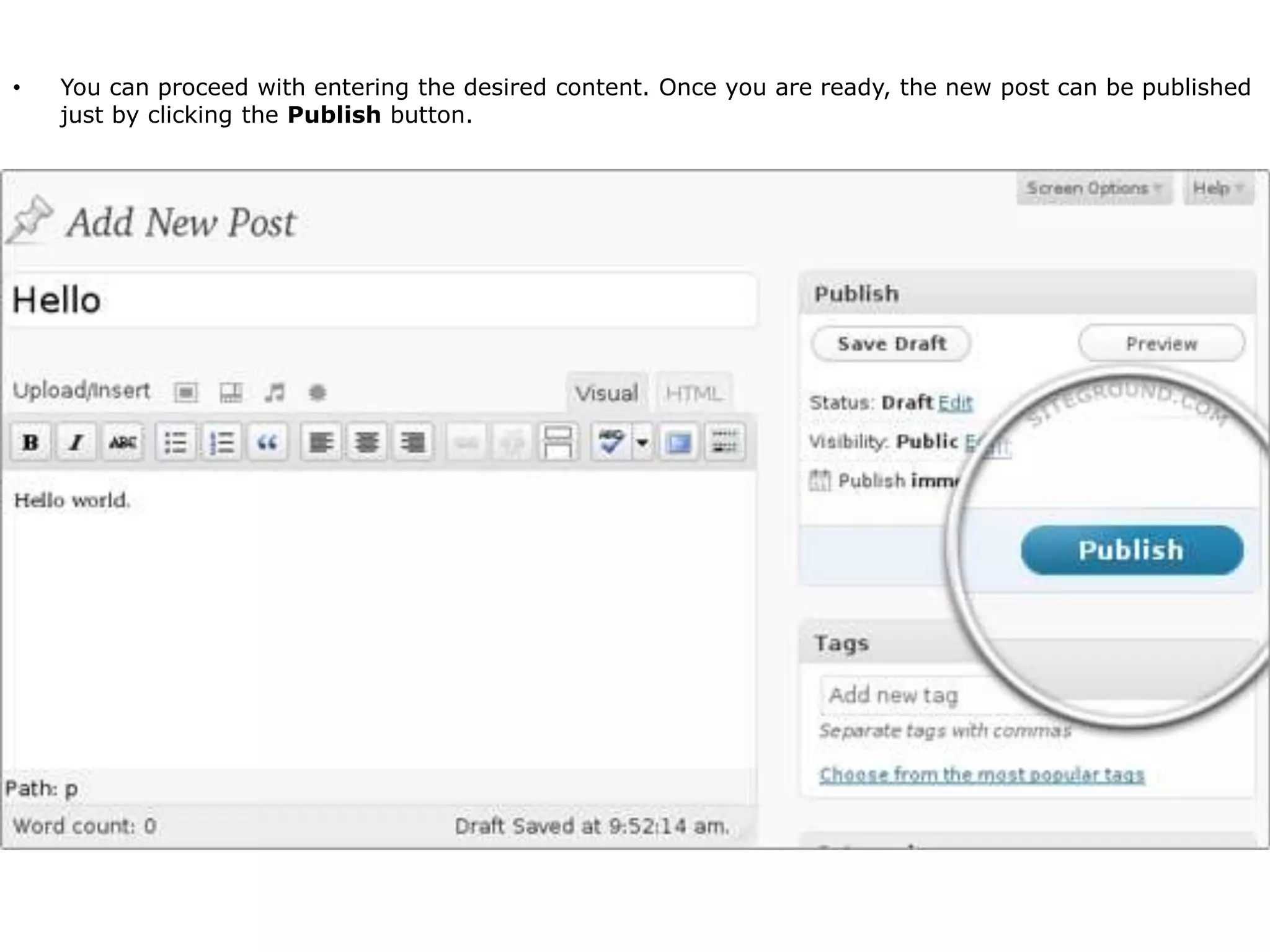The image size is (1270, 952).
Task: Align text right
Action: coord(412,442)
